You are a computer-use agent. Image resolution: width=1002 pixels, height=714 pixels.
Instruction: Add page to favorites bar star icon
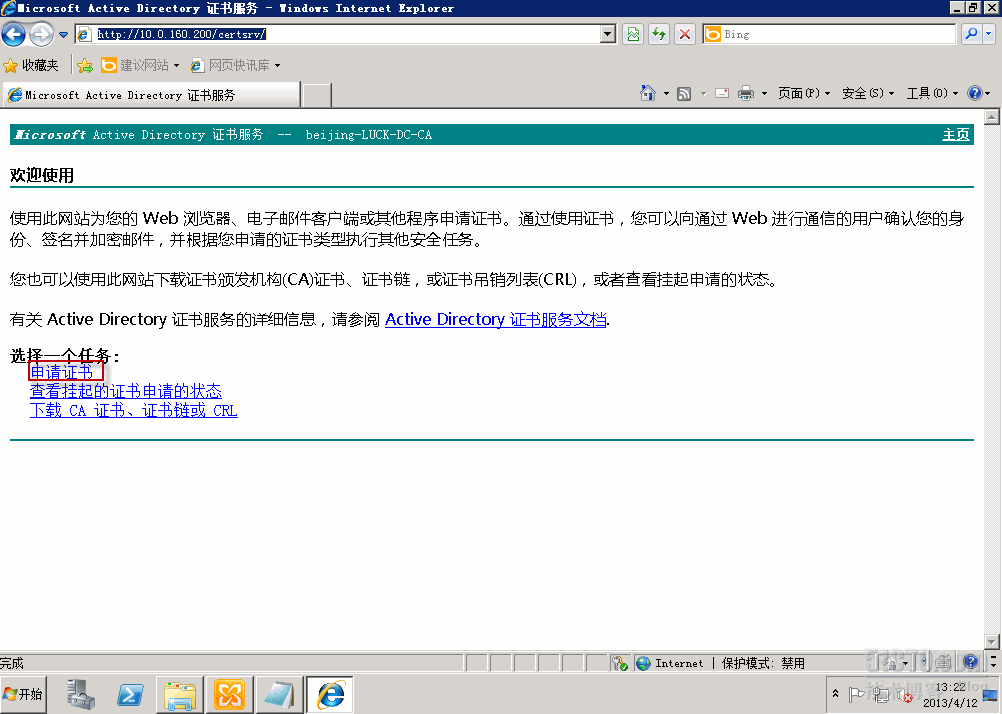click(x=85, y=65)
